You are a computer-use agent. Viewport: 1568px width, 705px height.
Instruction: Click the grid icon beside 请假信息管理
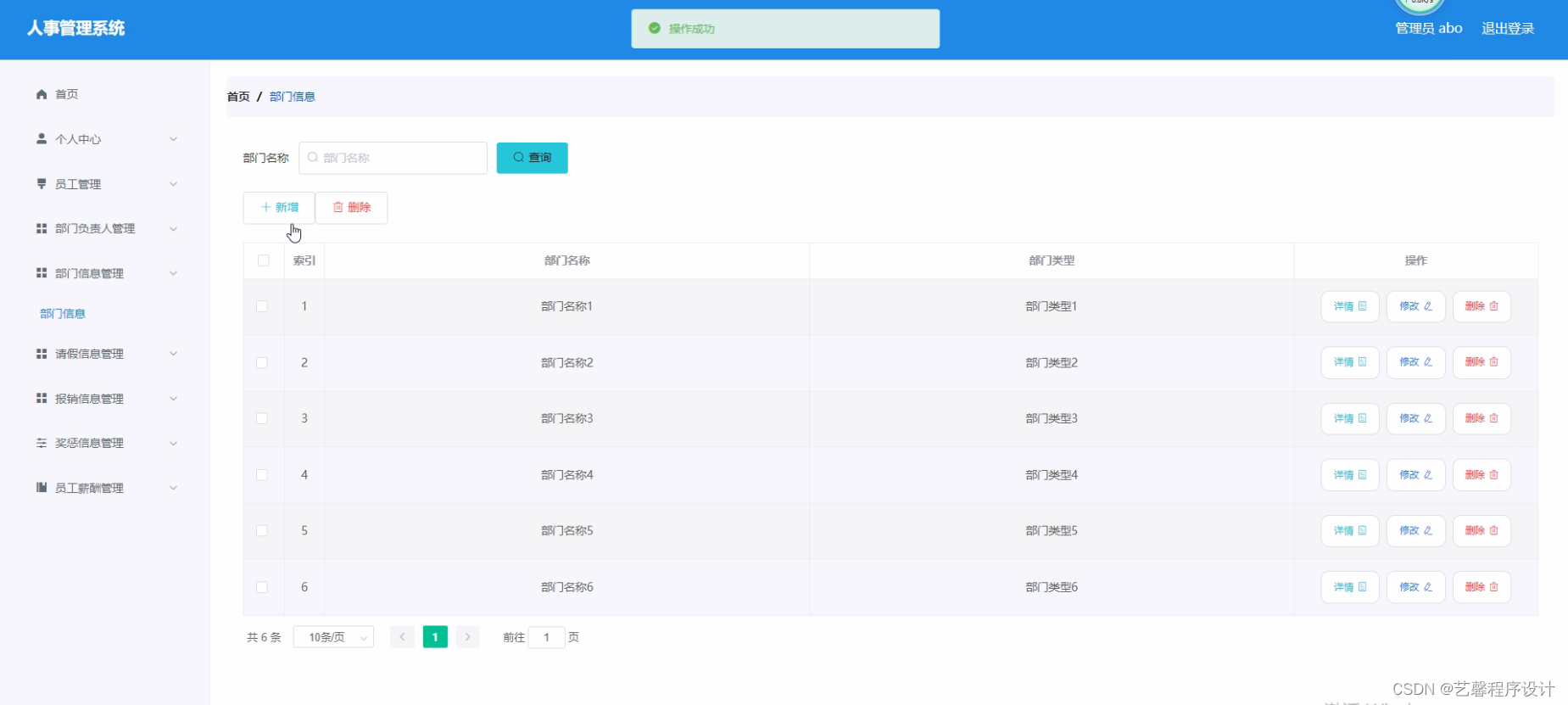[x=42, y=353]
